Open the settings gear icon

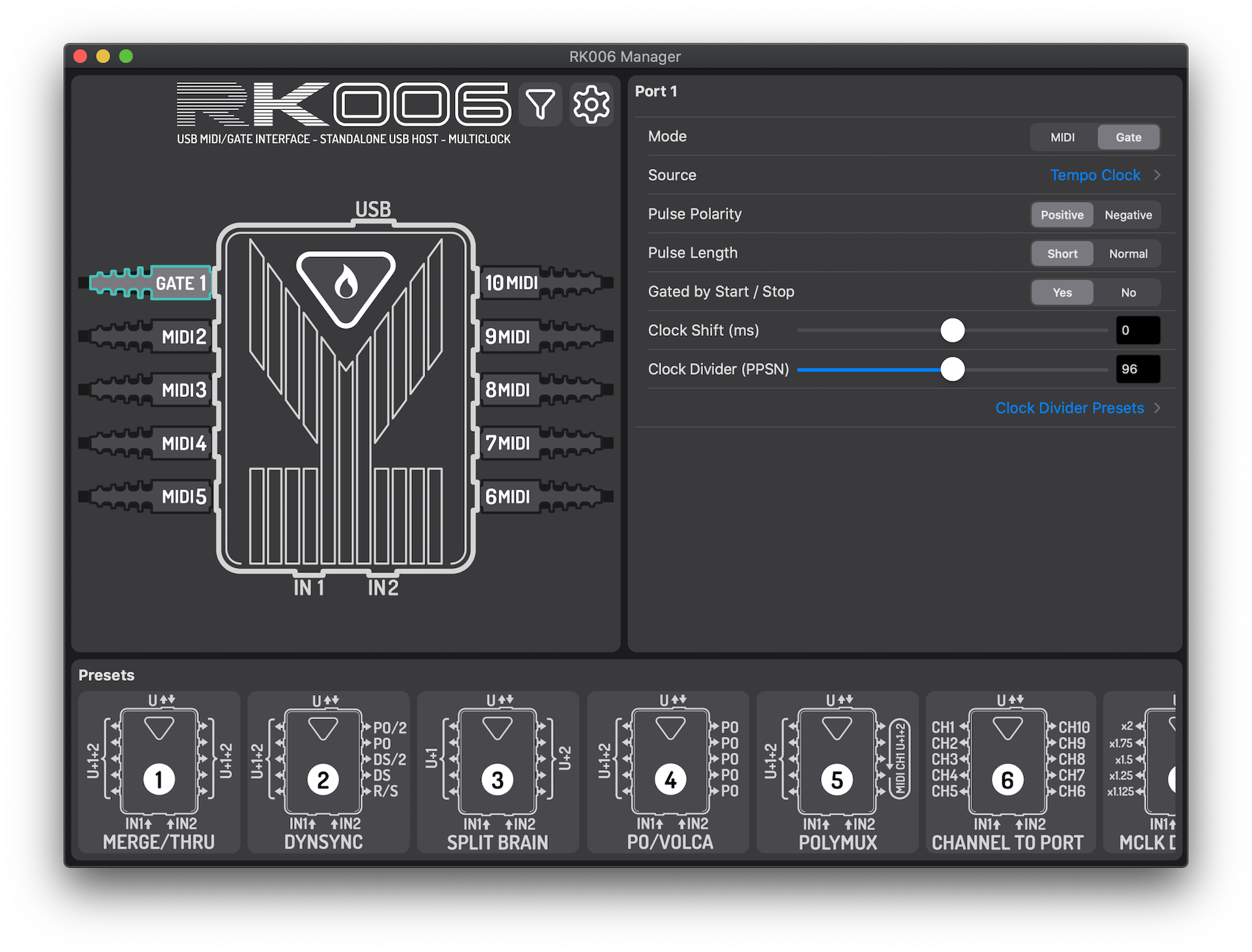click(x=591, y=104)
